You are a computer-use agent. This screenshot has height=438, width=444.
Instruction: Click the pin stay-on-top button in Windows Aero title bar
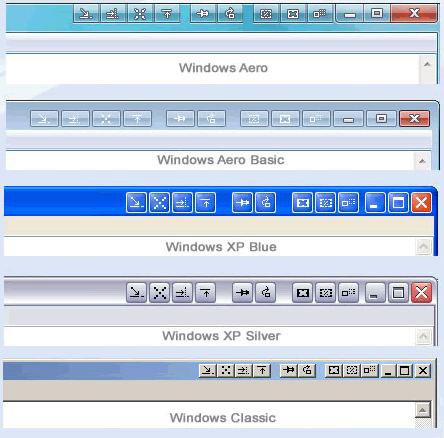pyautogui.click(x=203, y=14)
